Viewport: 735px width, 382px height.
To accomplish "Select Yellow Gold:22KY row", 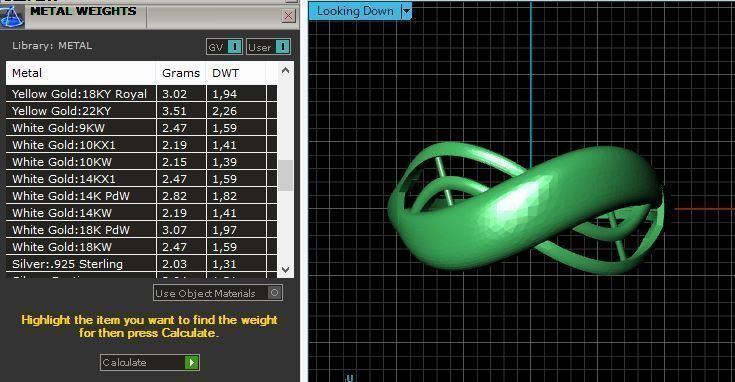I will pyautogui.click(x=142, y=111).
